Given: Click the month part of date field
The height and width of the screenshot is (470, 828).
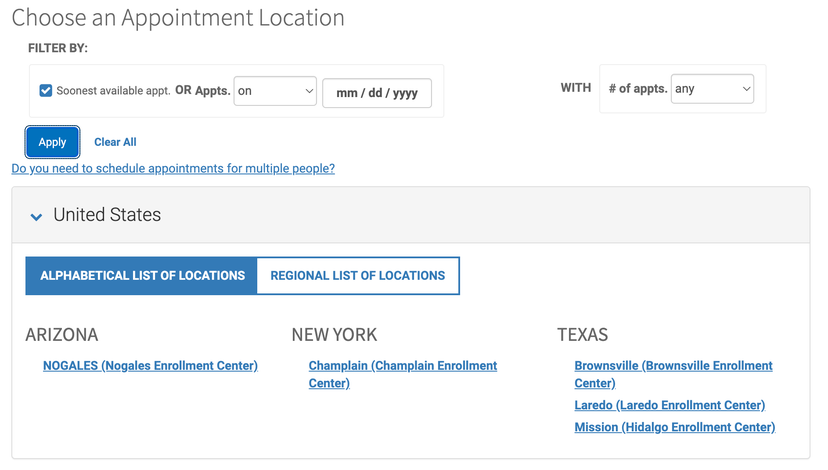Looking at the screenshot, I should (347, 93).
